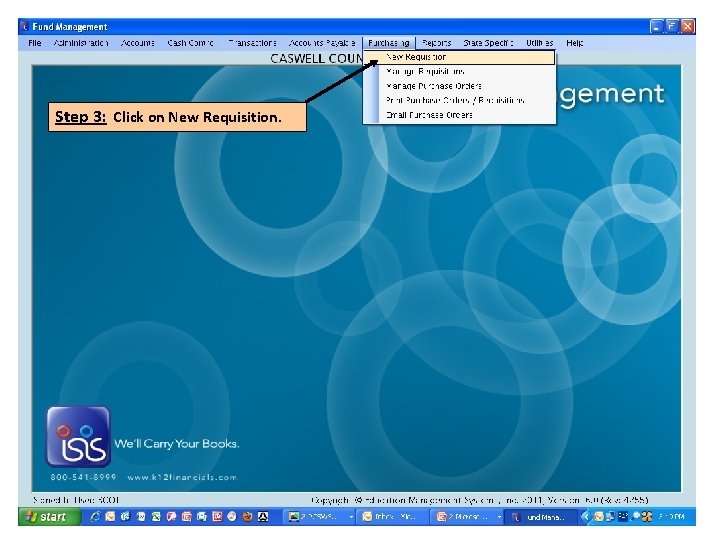Open the Excel icon in quick launch
720x540 pixels.
point(156,516)
